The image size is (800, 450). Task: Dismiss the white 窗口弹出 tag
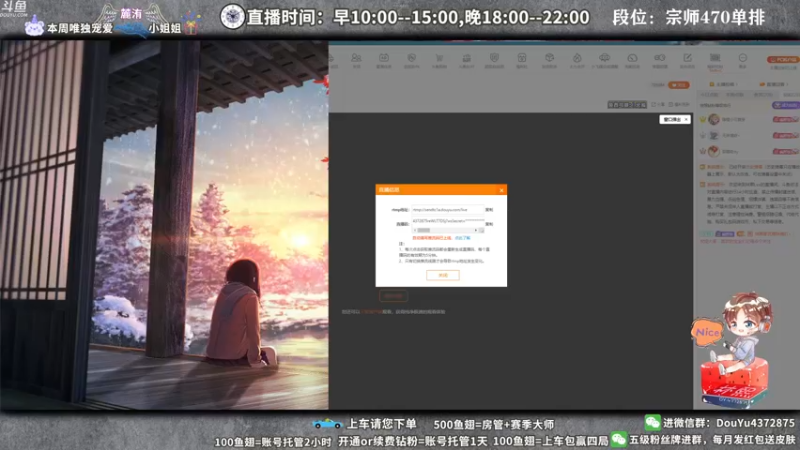[686, 119]
